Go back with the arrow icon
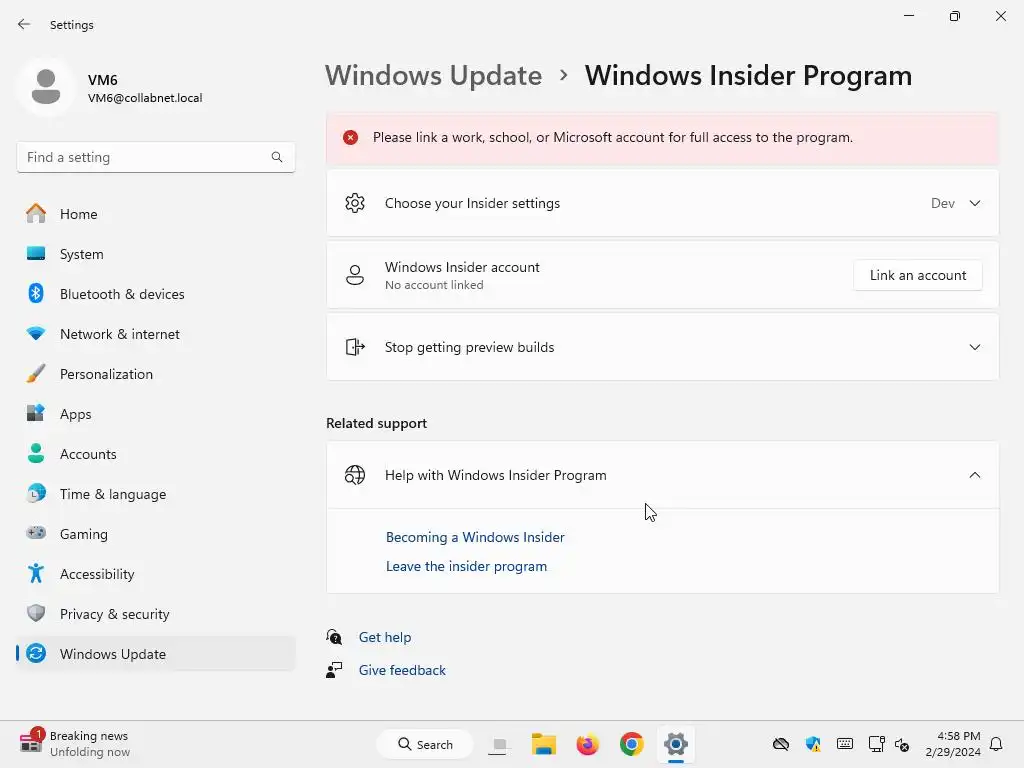The height and width of the screenshot is (768, 1024). coord(24,24)
